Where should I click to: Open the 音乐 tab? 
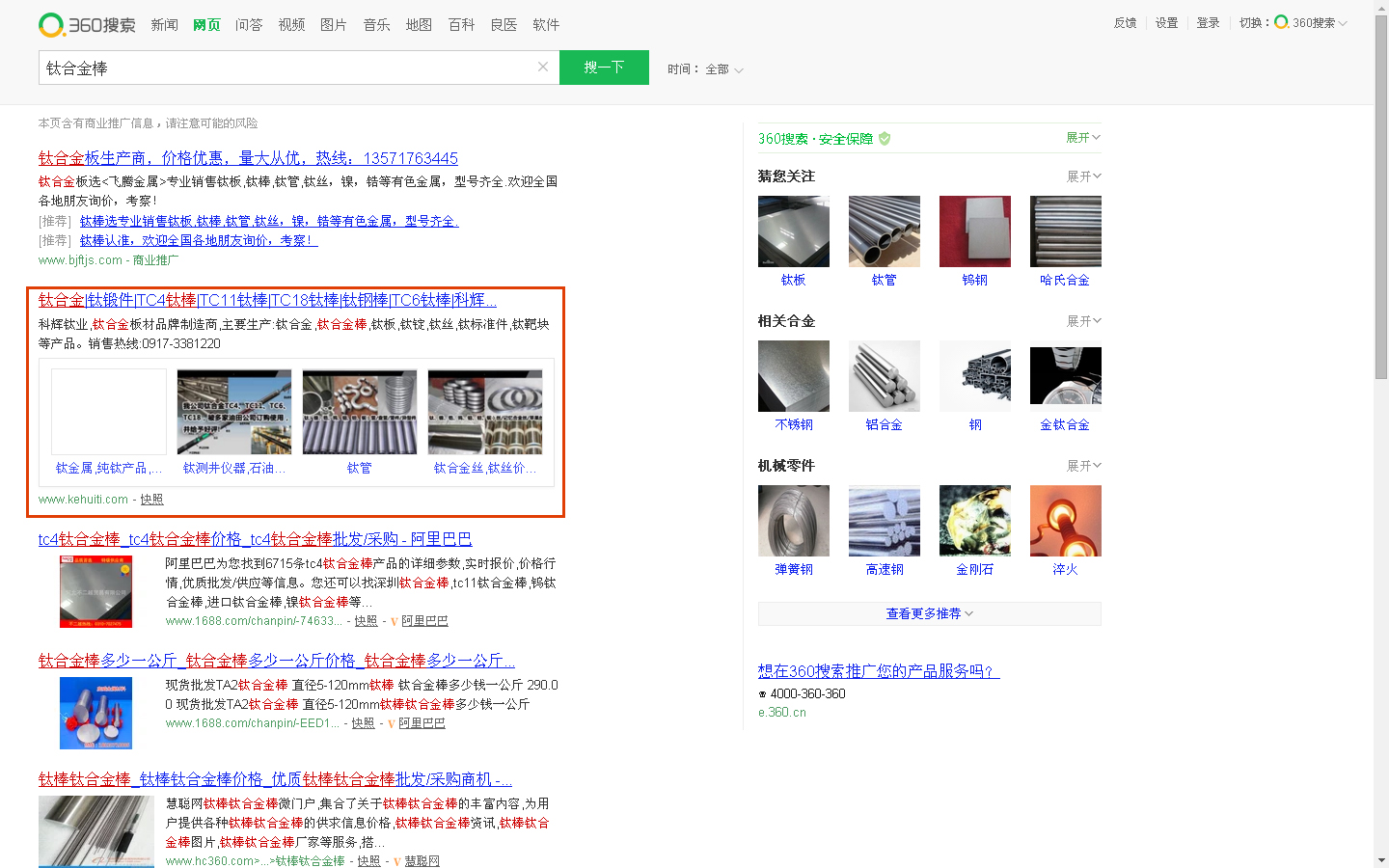(376, 25)
